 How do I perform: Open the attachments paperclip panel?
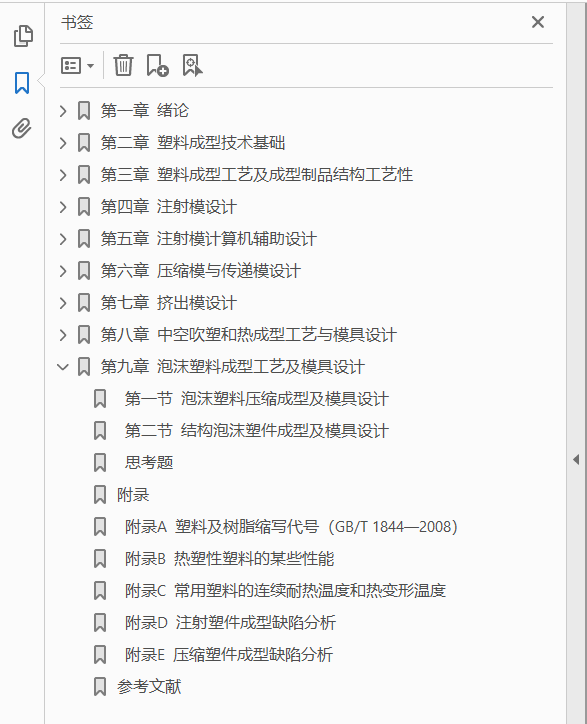click(22, 128)
